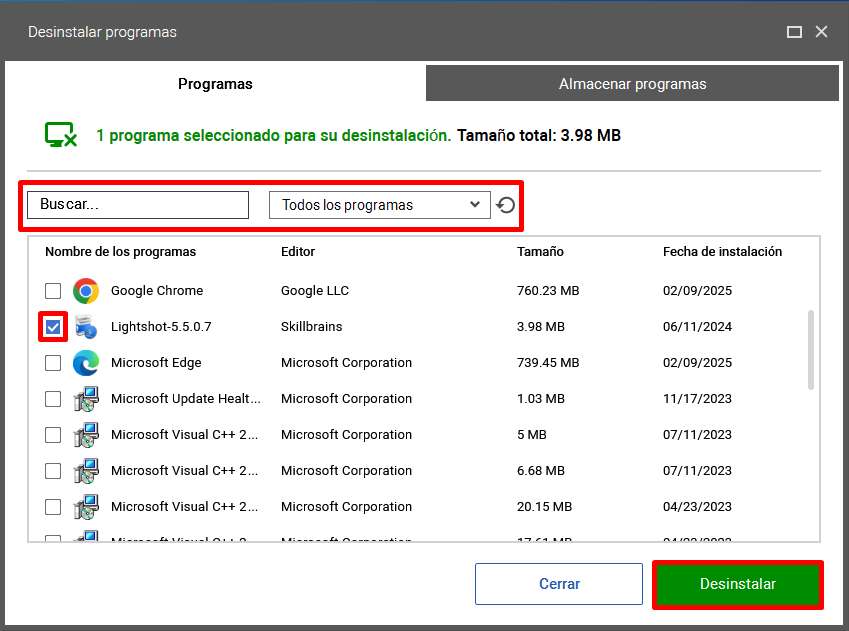The image size is (849, 631).
Task: Open the Almacenar programas tab
Action: click(632, 83)
